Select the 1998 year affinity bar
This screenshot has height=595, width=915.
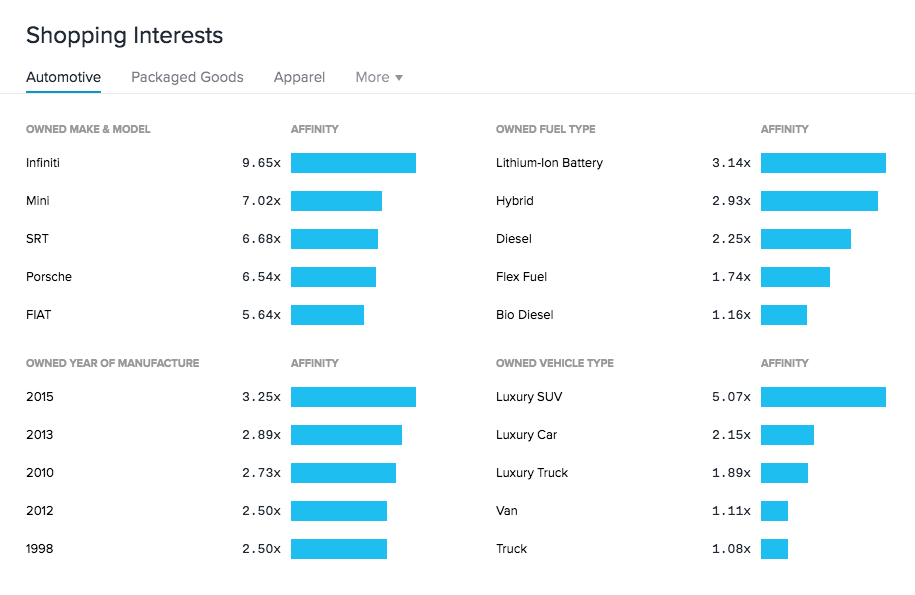click(339, 549)
